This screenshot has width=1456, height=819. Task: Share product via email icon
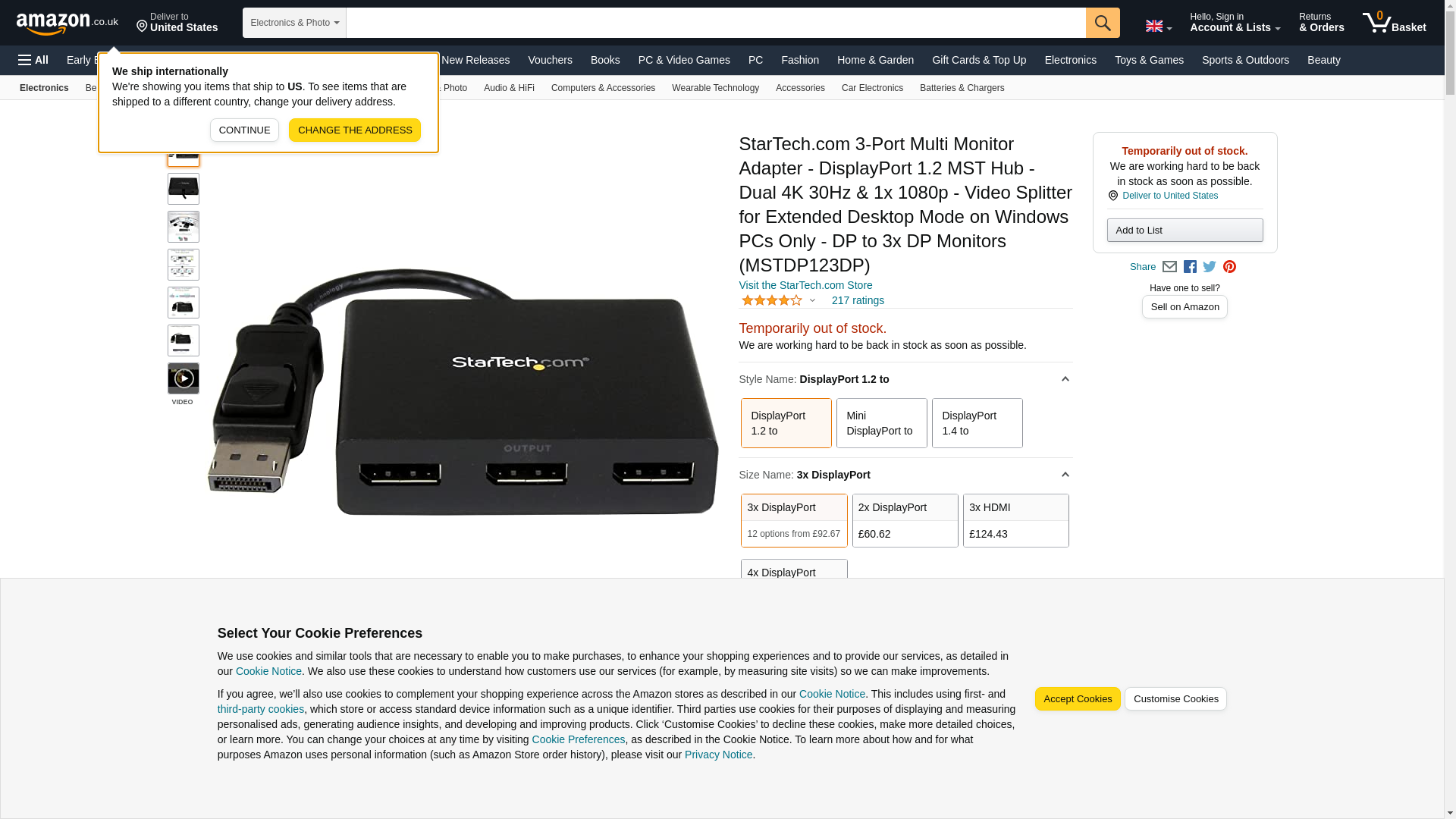(1169, 267)
